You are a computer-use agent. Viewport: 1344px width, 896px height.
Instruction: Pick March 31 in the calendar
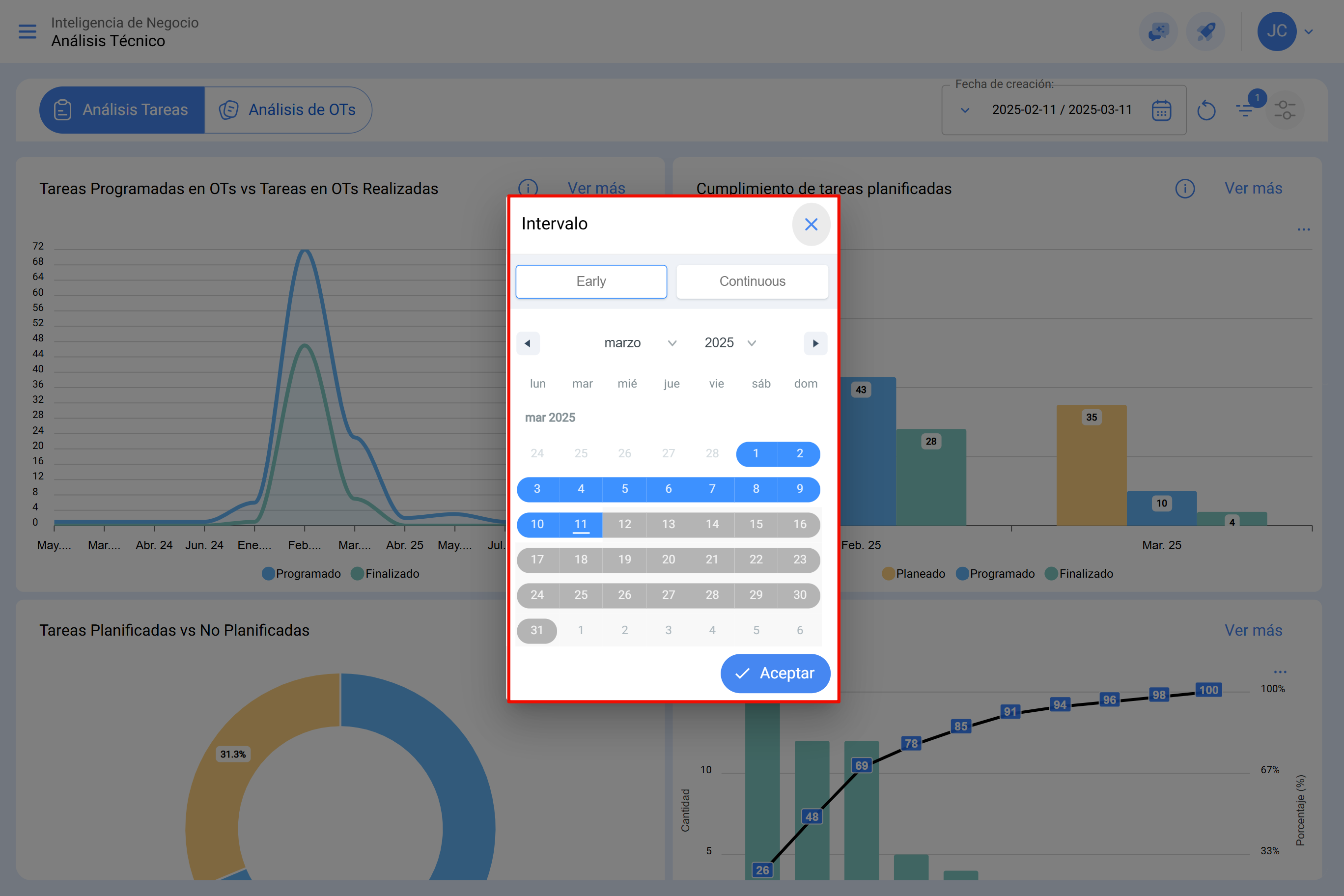pos(536,630)
